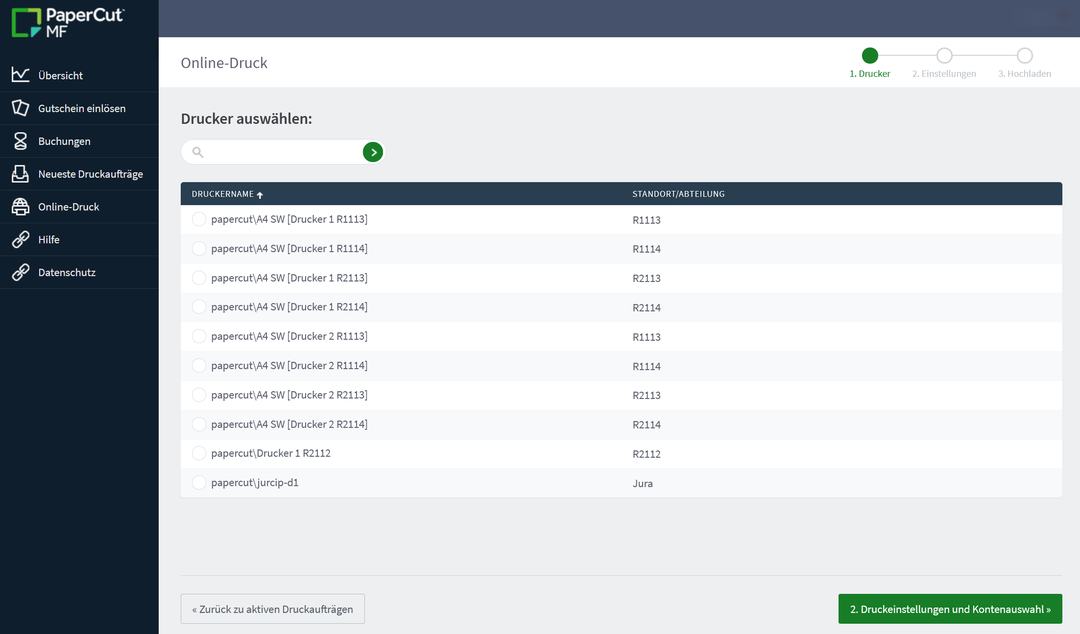Open Datenschutz page

pyautogui.click(x=79, y=272)
